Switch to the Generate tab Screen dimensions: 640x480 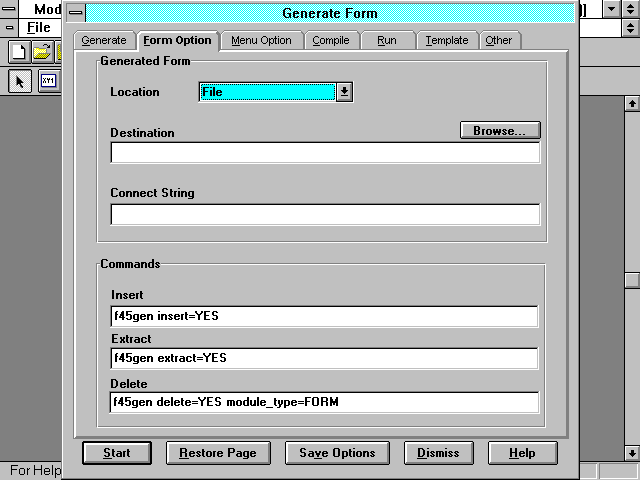pyautogui.click(x=103, y=41)
